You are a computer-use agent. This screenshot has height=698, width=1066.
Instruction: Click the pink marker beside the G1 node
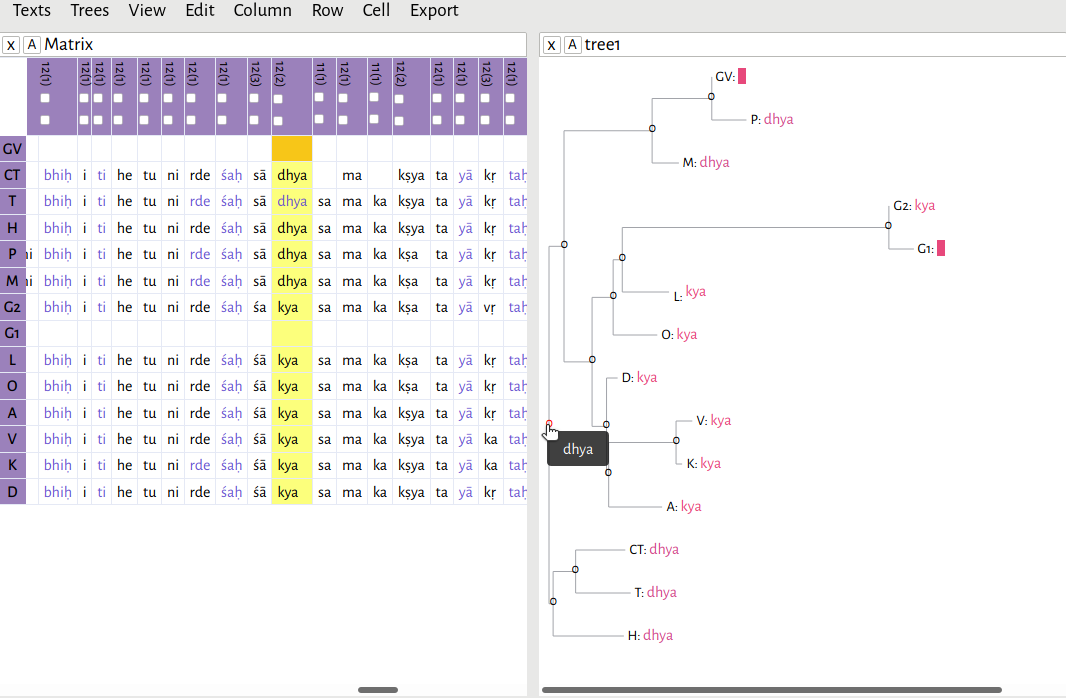941,248
